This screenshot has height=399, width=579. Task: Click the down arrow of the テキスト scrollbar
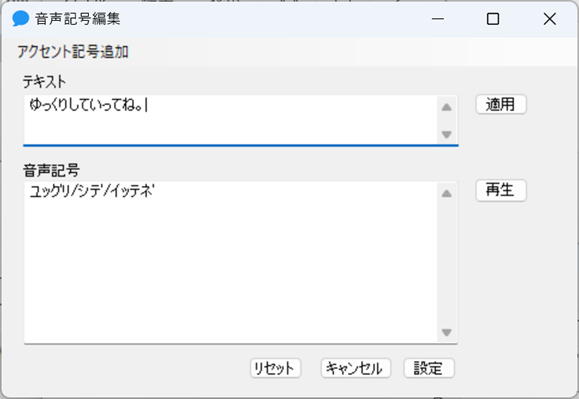click(446, 134)
